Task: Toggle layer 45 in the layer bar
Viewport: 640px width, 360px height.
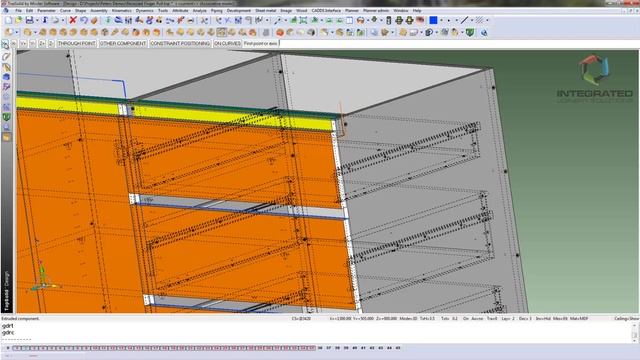Action: (x=398, y=348)
